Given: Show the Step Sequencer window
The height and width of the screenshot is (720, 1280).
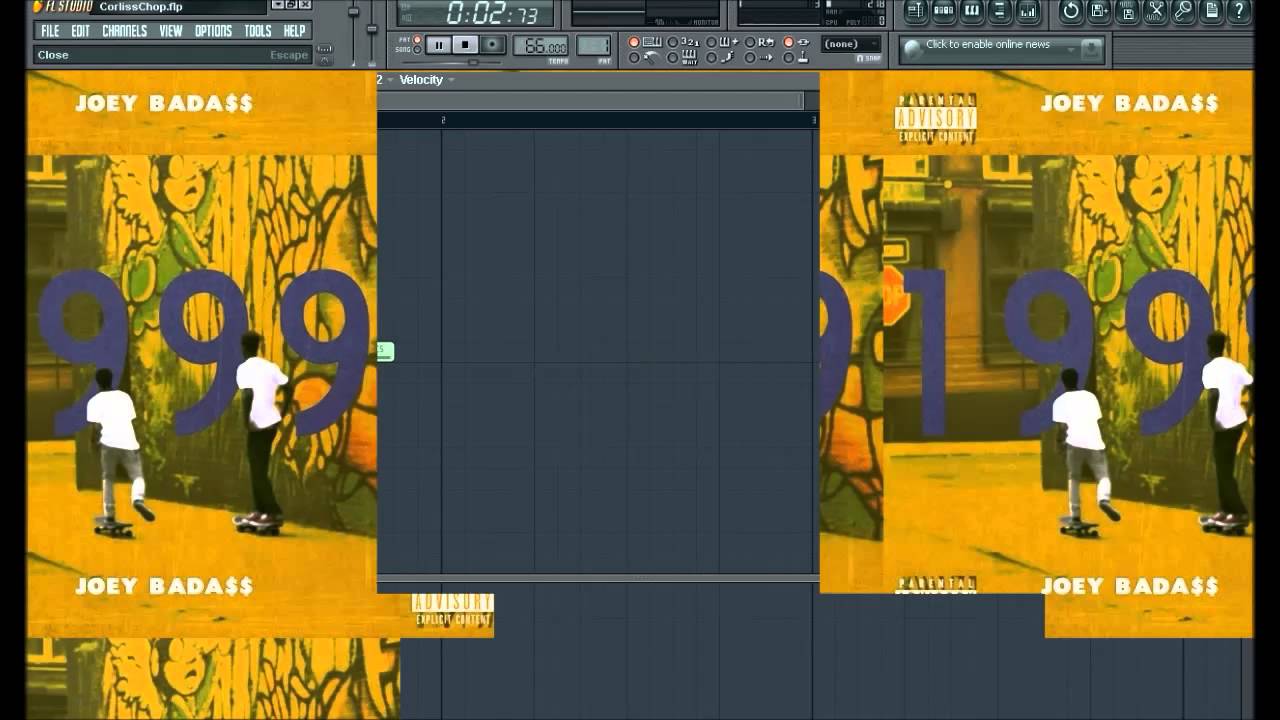Looking at the screenshot, I should point(943,11).
